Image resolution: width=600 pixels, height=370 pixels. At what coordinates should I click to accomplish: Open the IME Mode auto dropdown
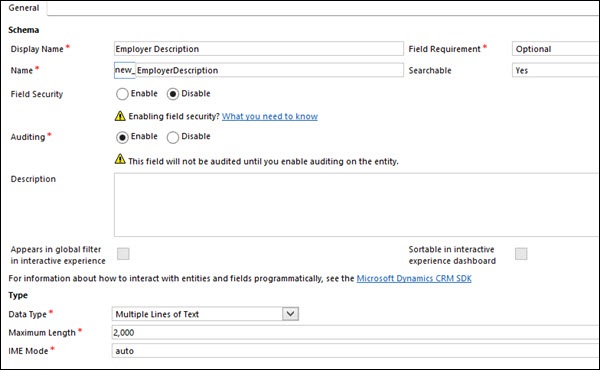(x=356, y=351)
